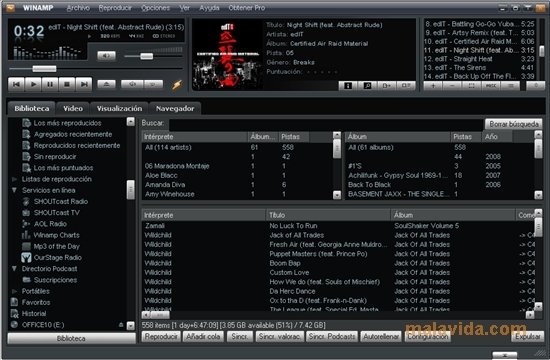
Task: Mute audio with the speaker button
Action: click(106, 55)
